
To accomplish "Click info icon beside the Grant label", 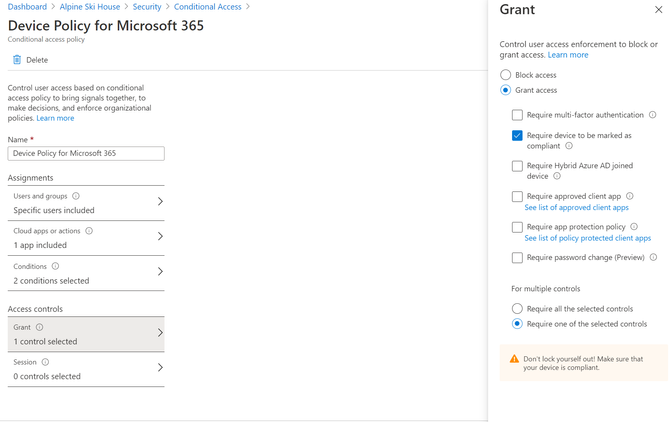I will [x=39, y=327].
